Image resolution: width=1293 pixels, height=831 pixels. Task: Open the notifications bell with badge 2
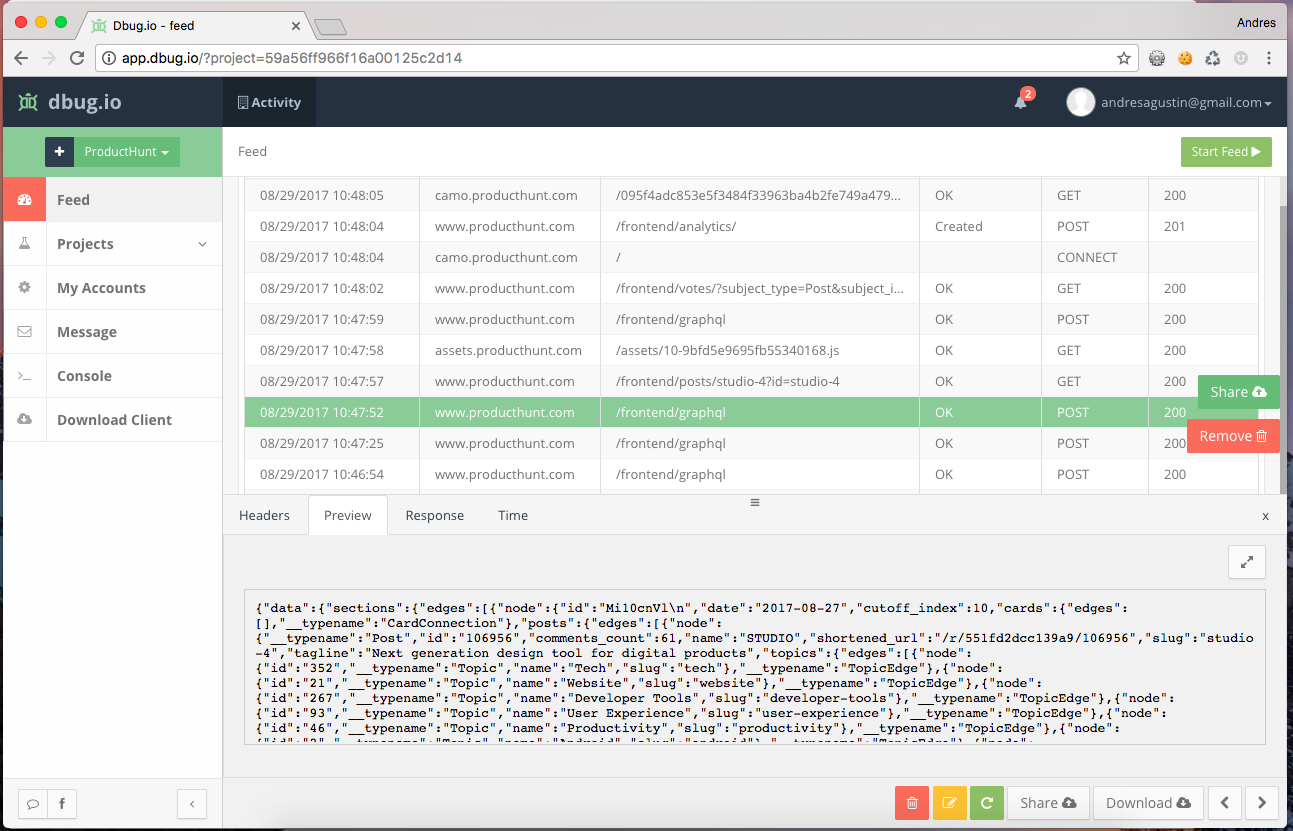(x=1021, y=100)
